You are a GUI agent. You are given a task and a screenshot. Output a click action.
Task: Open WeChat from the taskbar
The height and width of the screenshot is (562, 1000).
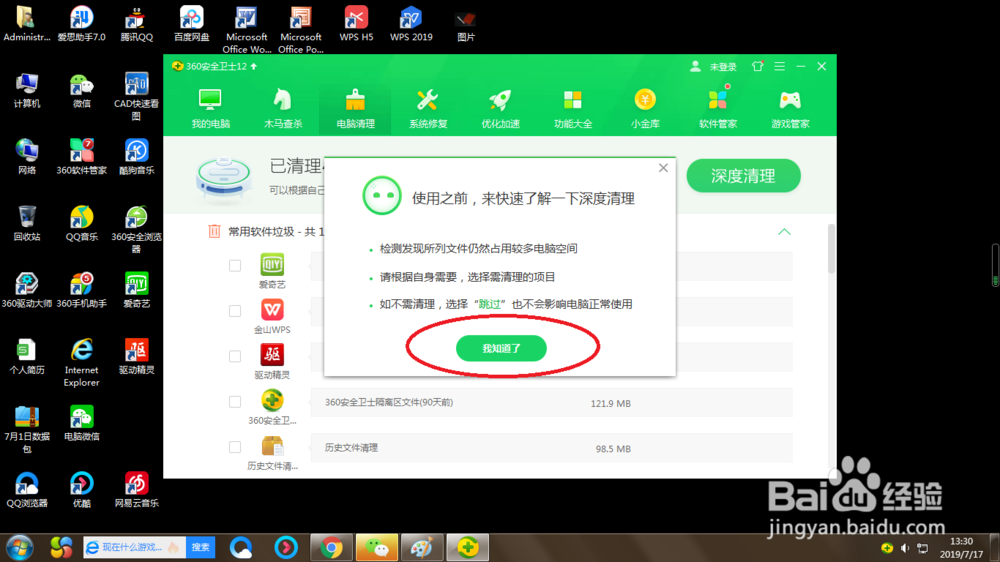[377, 547]
